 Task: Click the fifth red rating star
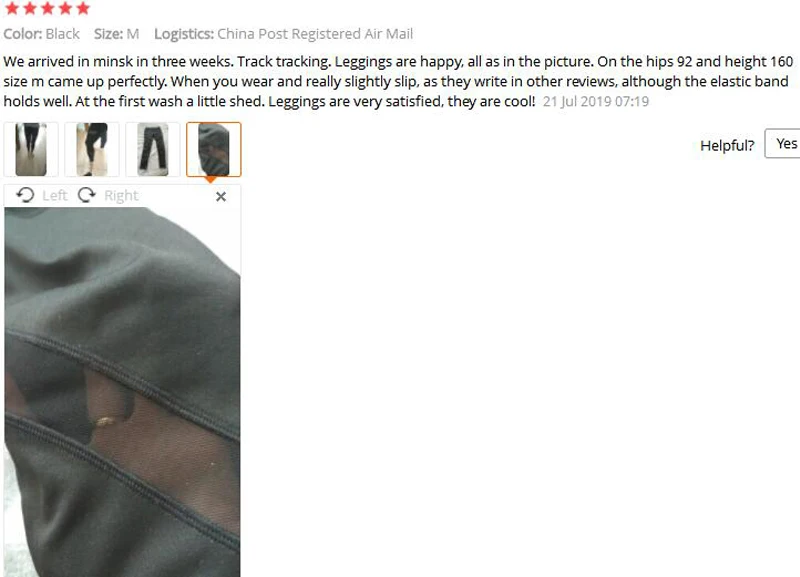point(83,8)
